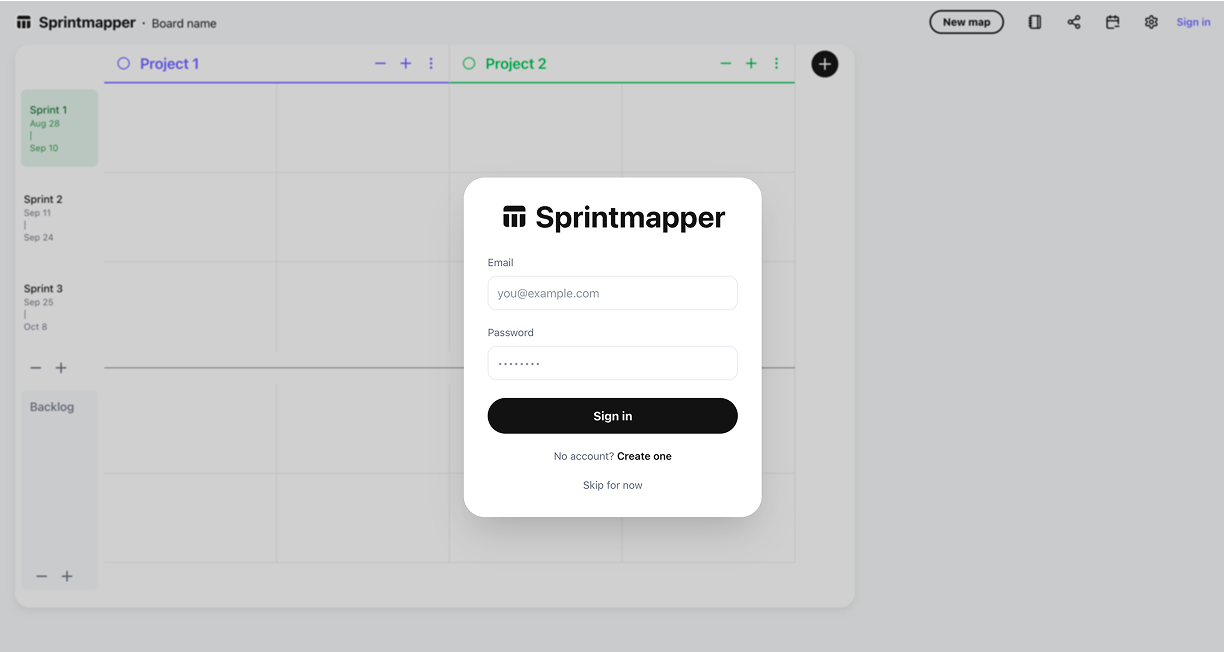Click the Sprintmapper title text in header

click(87, 22)
